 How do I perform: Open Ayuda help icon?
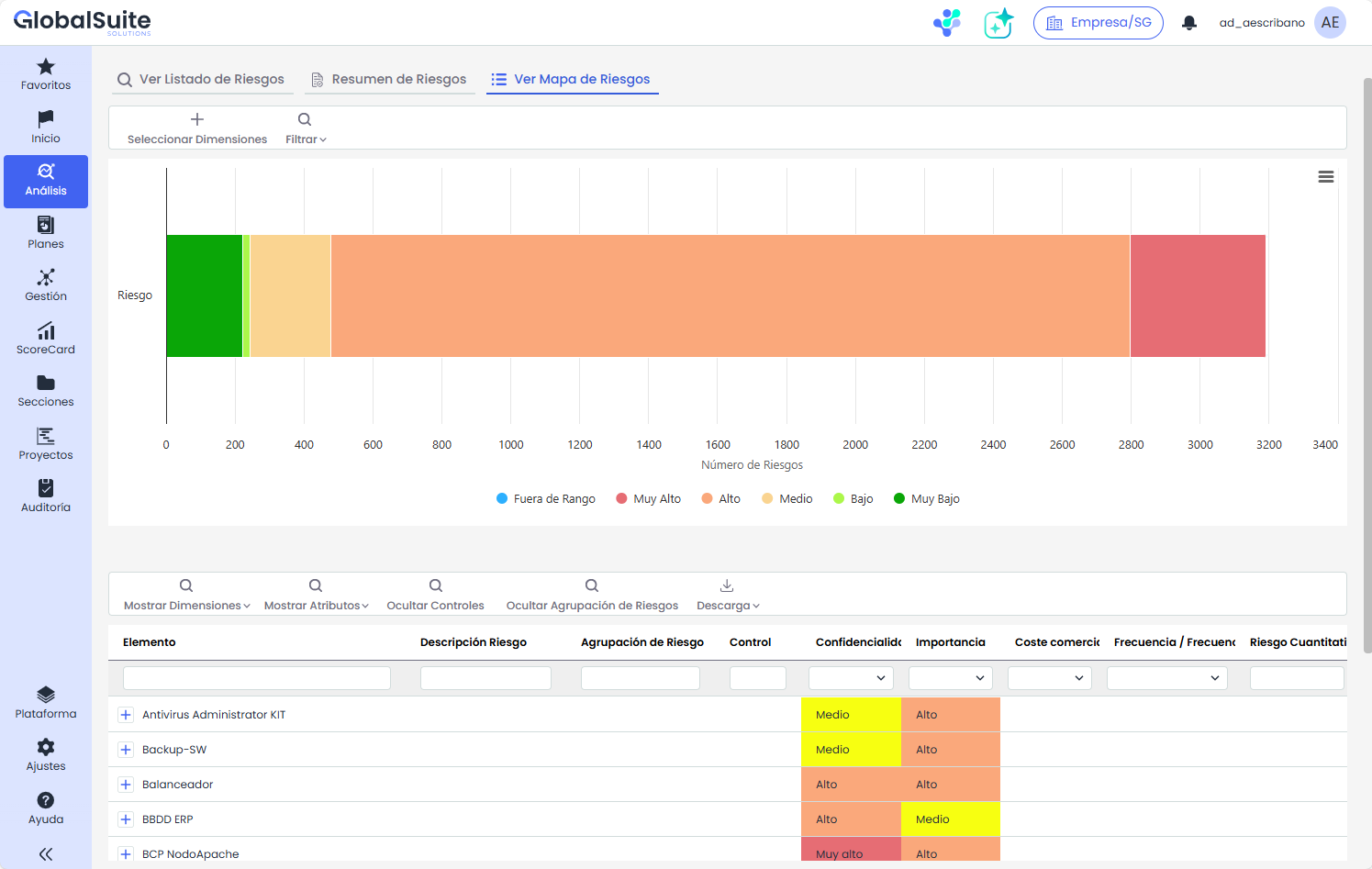(46, 800)
